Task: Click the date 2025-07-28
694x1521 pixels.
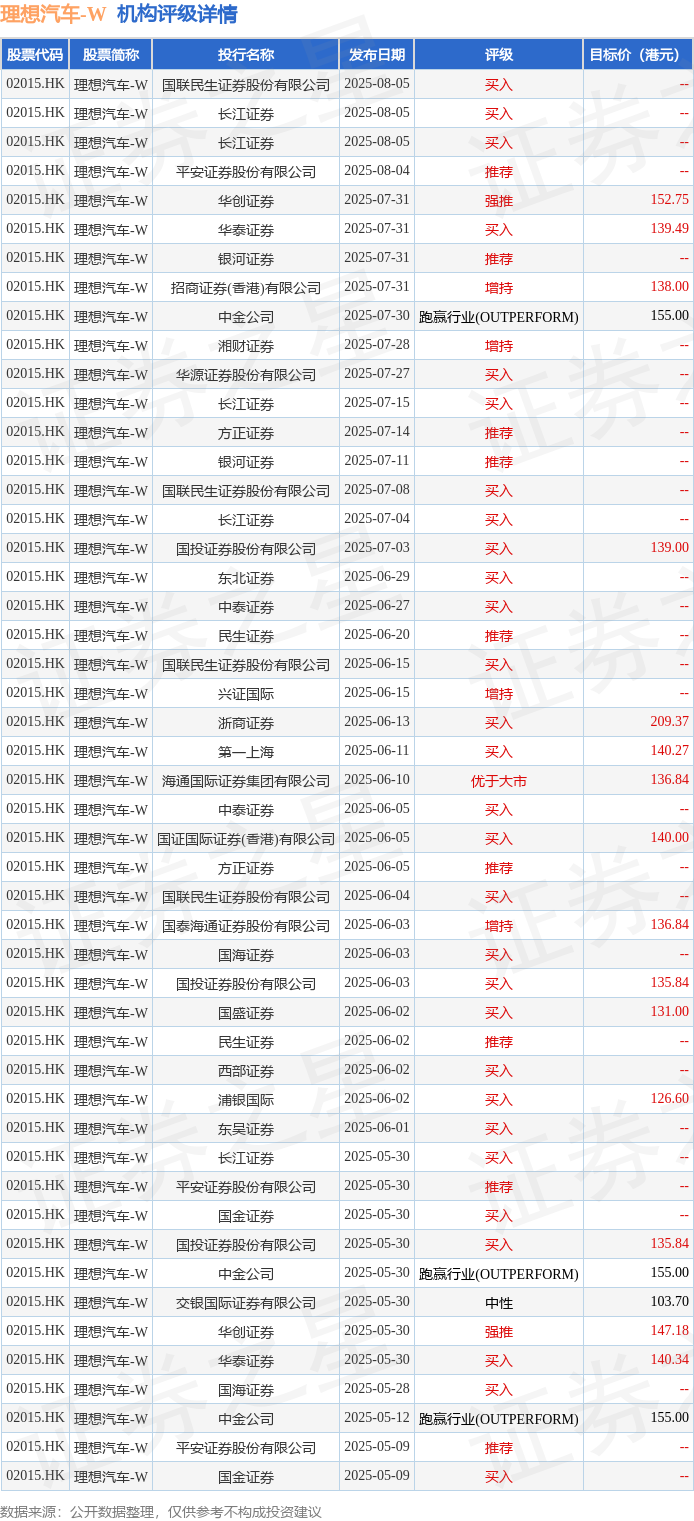Action: click(377, 345)
